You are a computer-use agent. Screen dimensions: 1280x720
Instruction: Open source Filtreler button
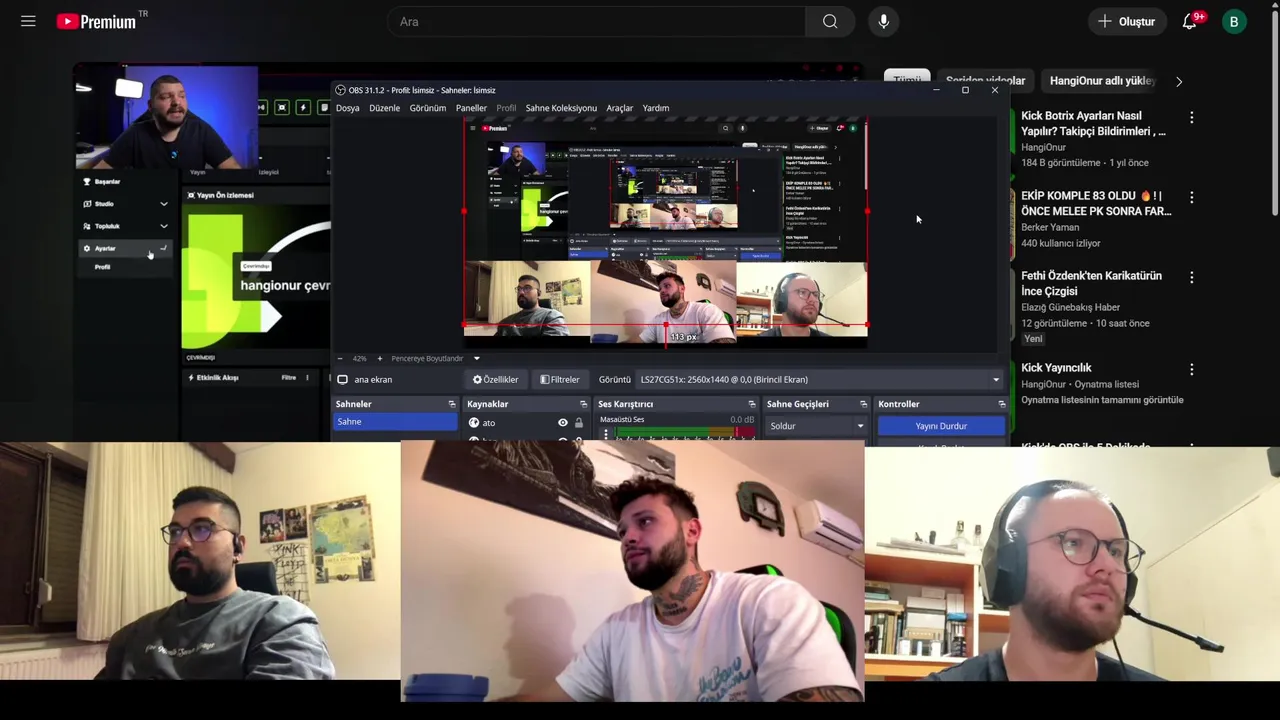560,380
